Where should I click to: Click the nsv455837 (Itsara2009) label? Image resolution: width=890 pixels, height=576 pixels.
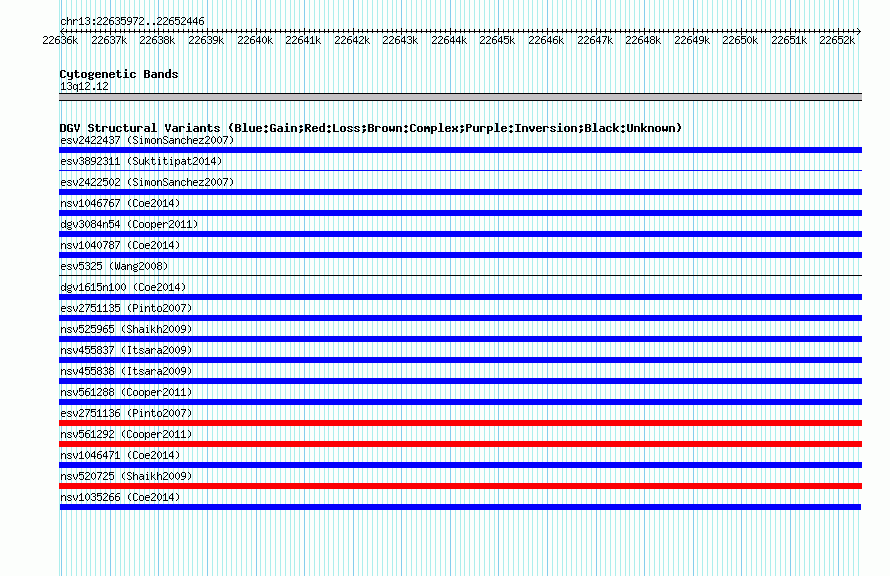click(126, 350)
